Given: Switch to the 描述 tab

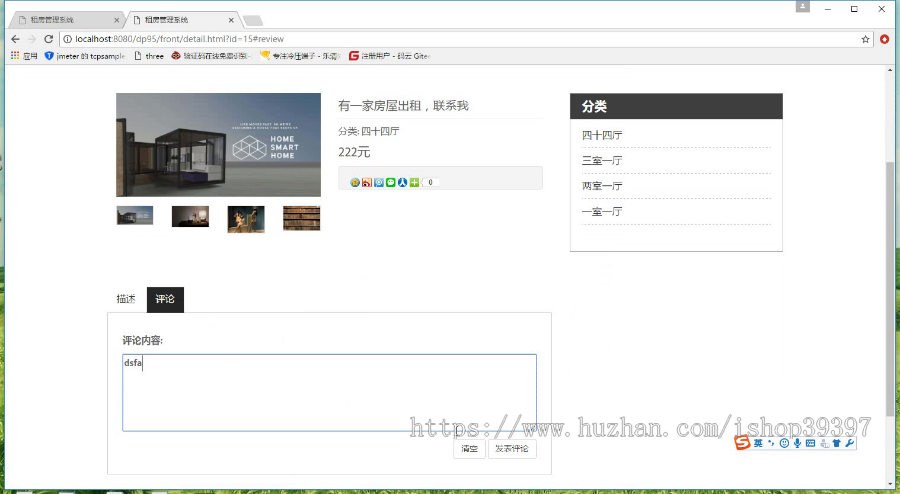Looking at the screenshot, I should click(126, 299).
